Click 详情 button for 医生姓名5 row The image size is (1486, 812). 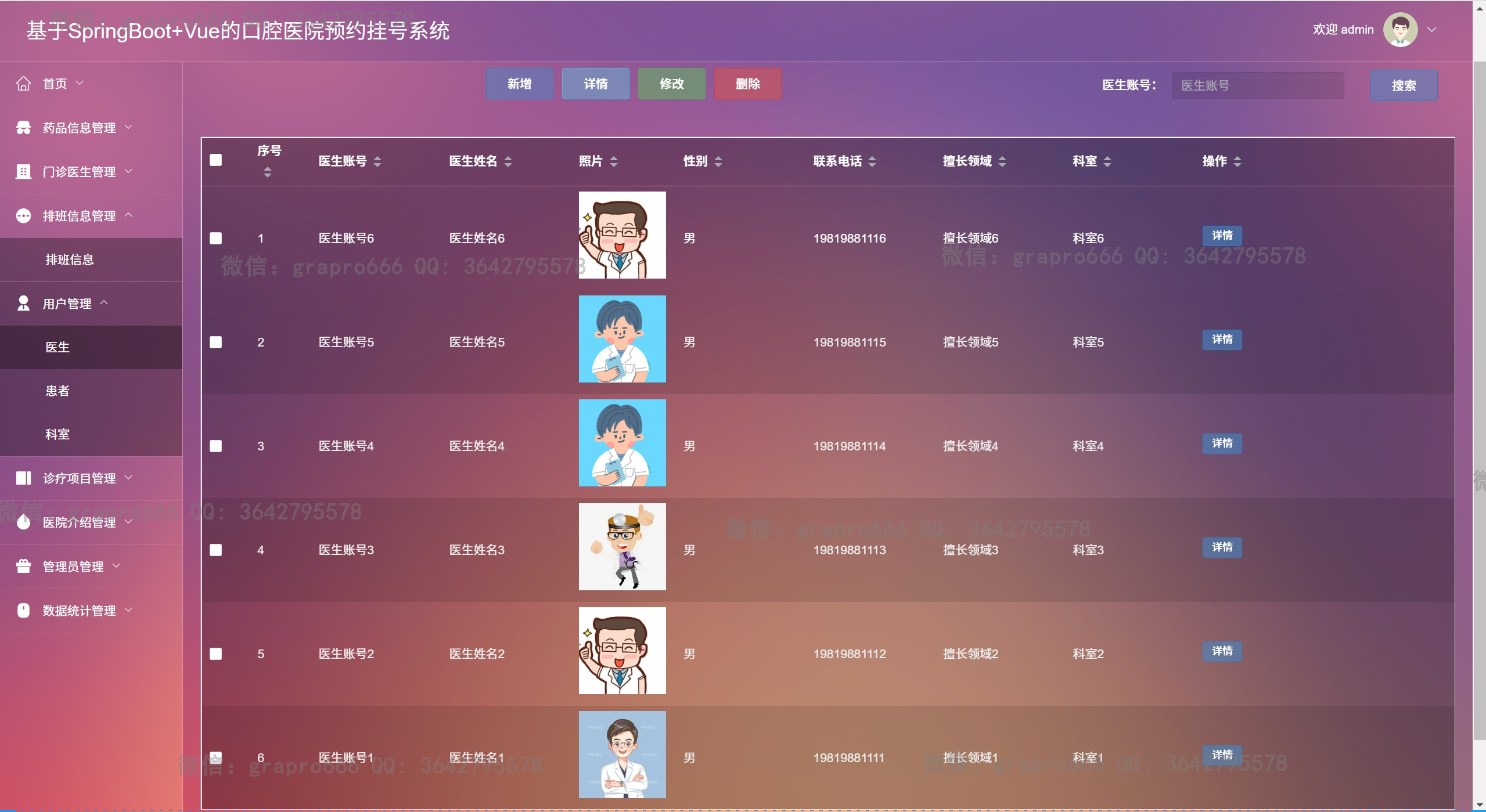1222,340
